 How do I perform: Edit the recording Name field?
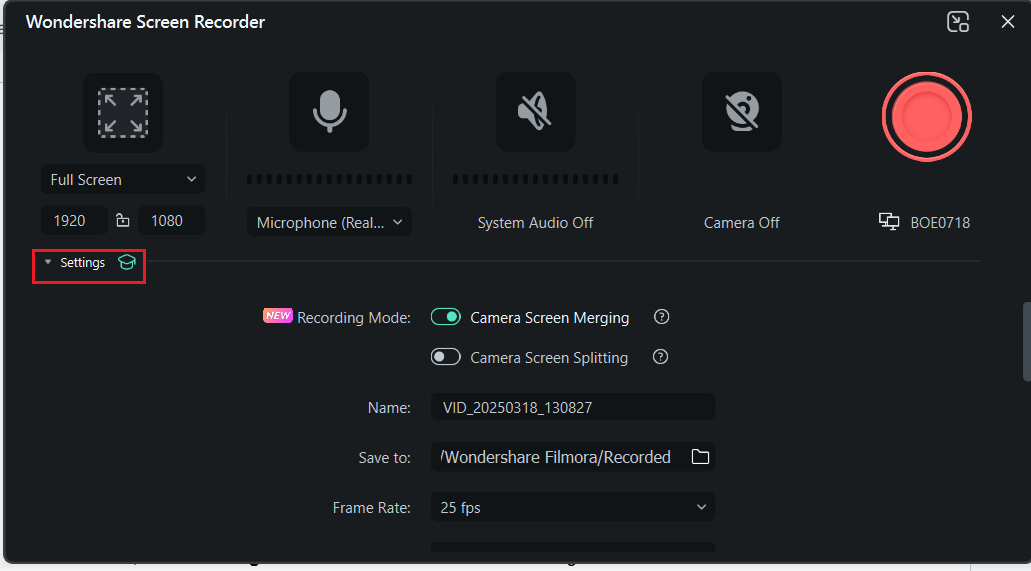(x=573, y=407)
